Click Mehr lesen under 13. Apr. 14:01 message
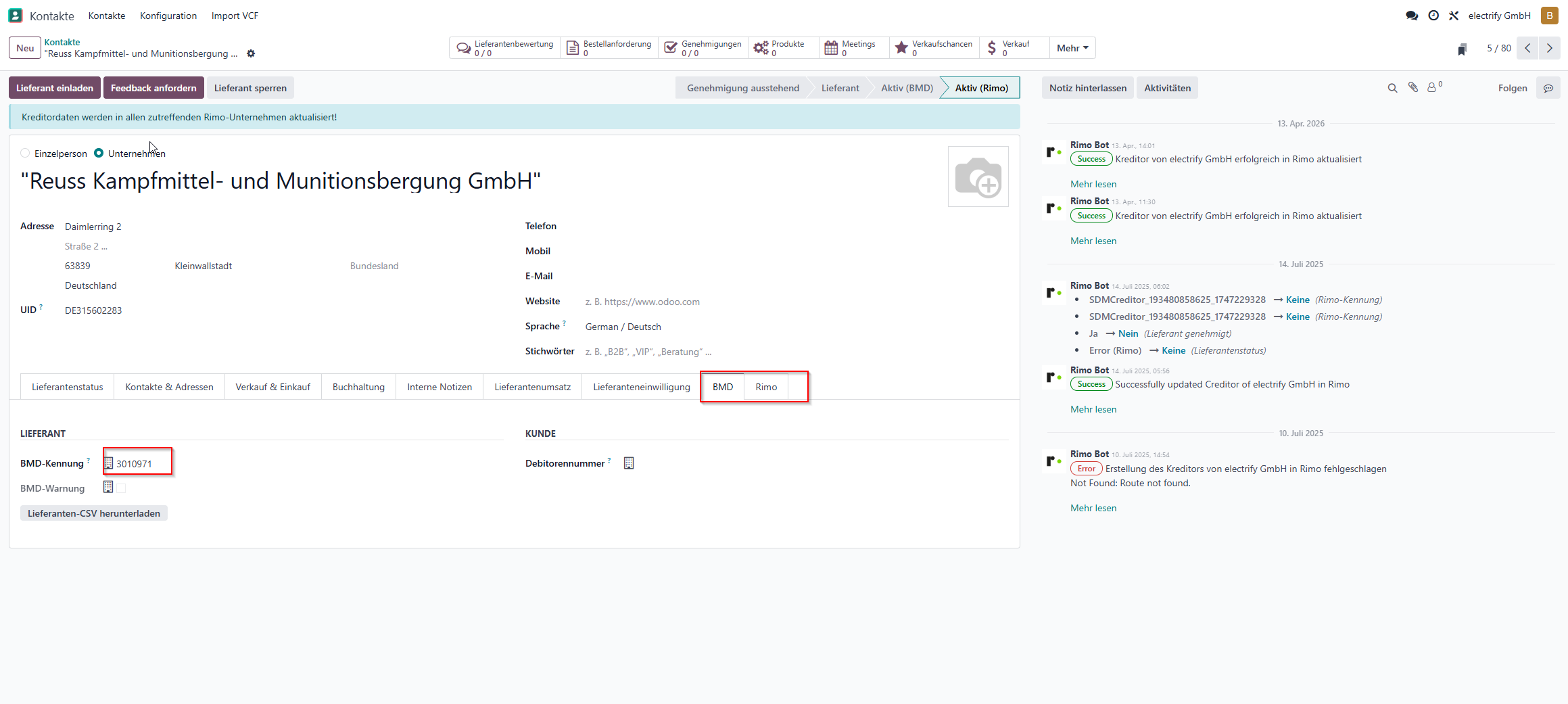The width and height of the screenshot is (1568, 704). 1093,184
